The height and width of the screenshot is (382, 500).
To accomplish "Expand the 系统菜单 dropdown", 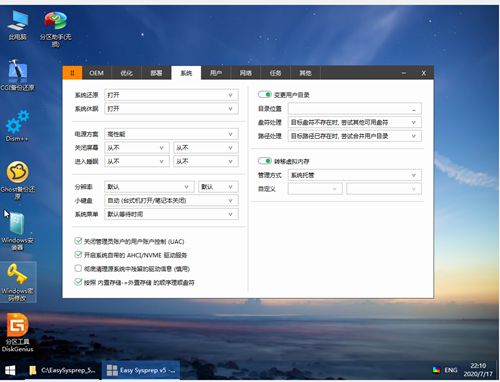I will coord(171,214).
